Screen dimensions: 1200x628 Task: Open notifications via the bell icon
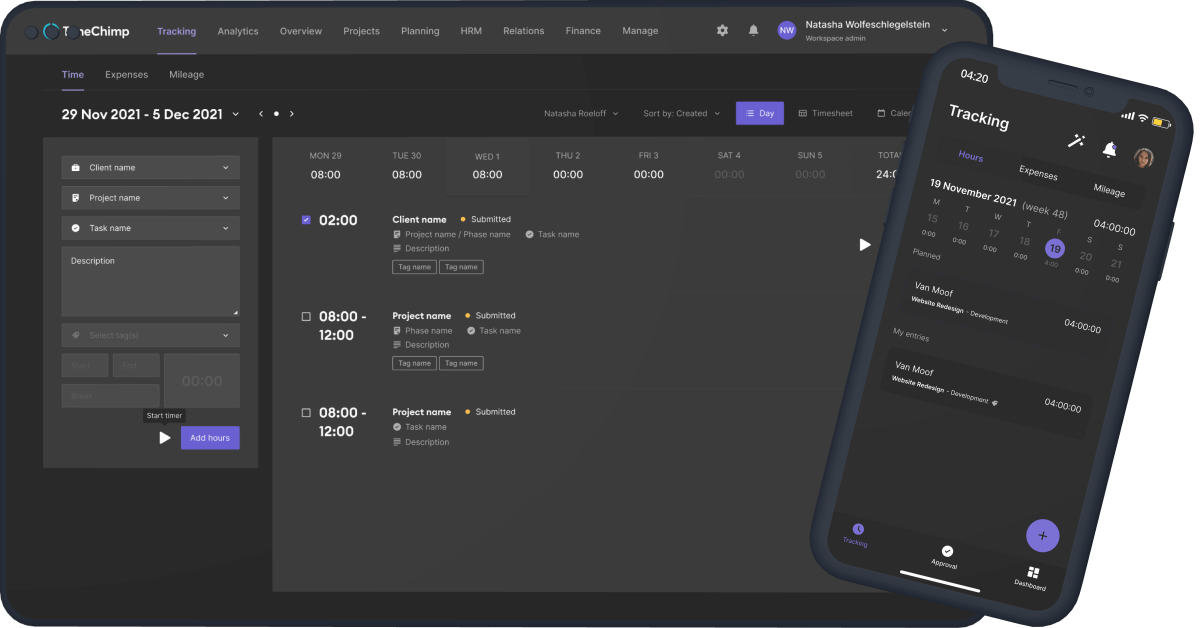[x=753, y=30]
